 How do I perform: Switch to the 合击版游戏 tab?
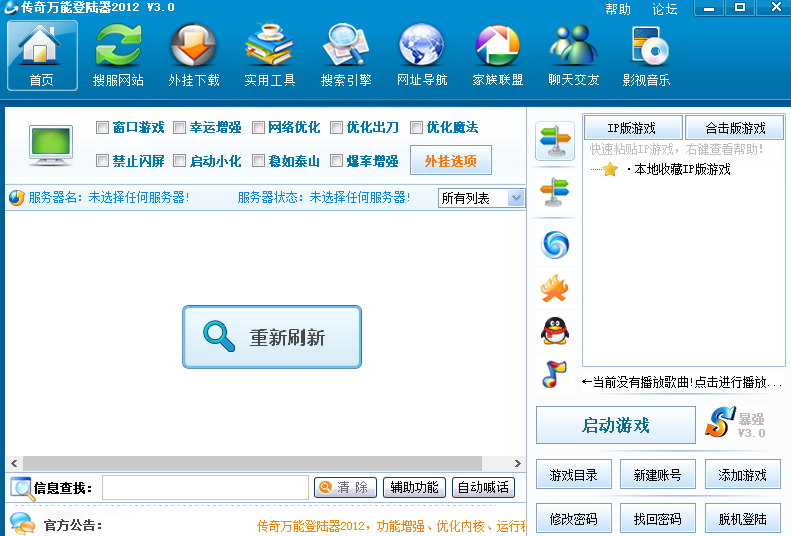(x=734, y=128)
